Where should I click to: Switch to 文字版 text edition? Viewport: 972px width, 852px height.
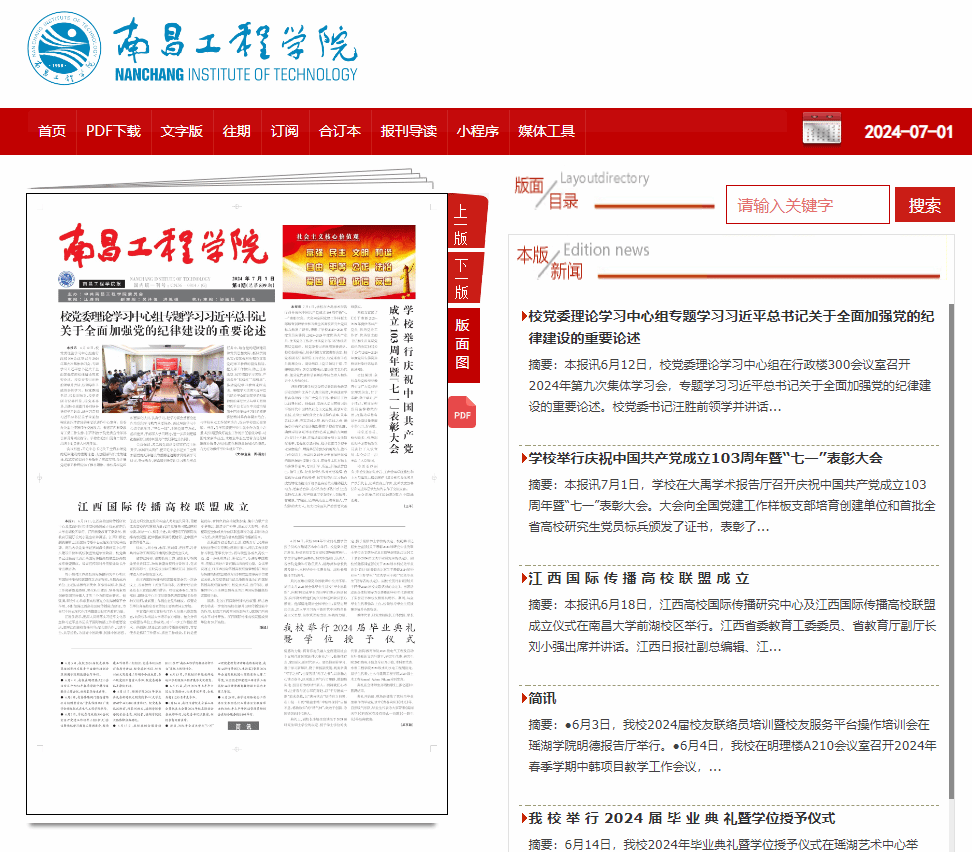[182, 131]
